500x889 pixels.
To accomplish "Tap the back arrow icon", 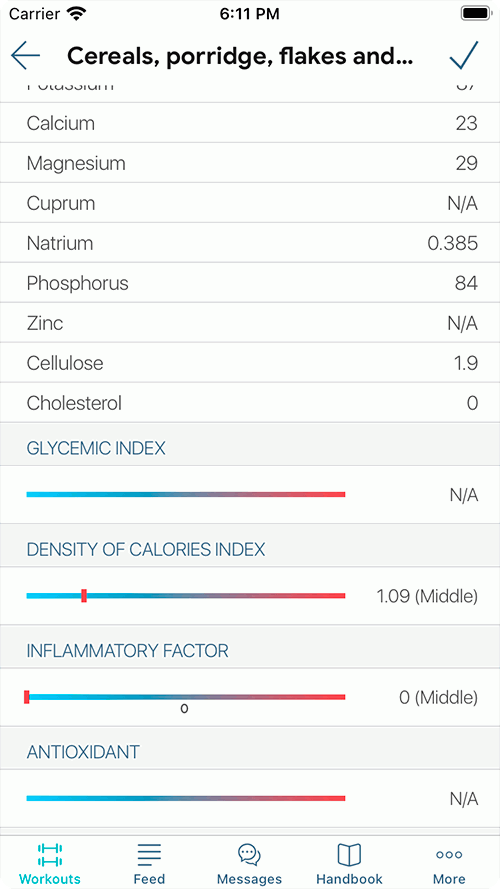I will [x=25, y=55].
